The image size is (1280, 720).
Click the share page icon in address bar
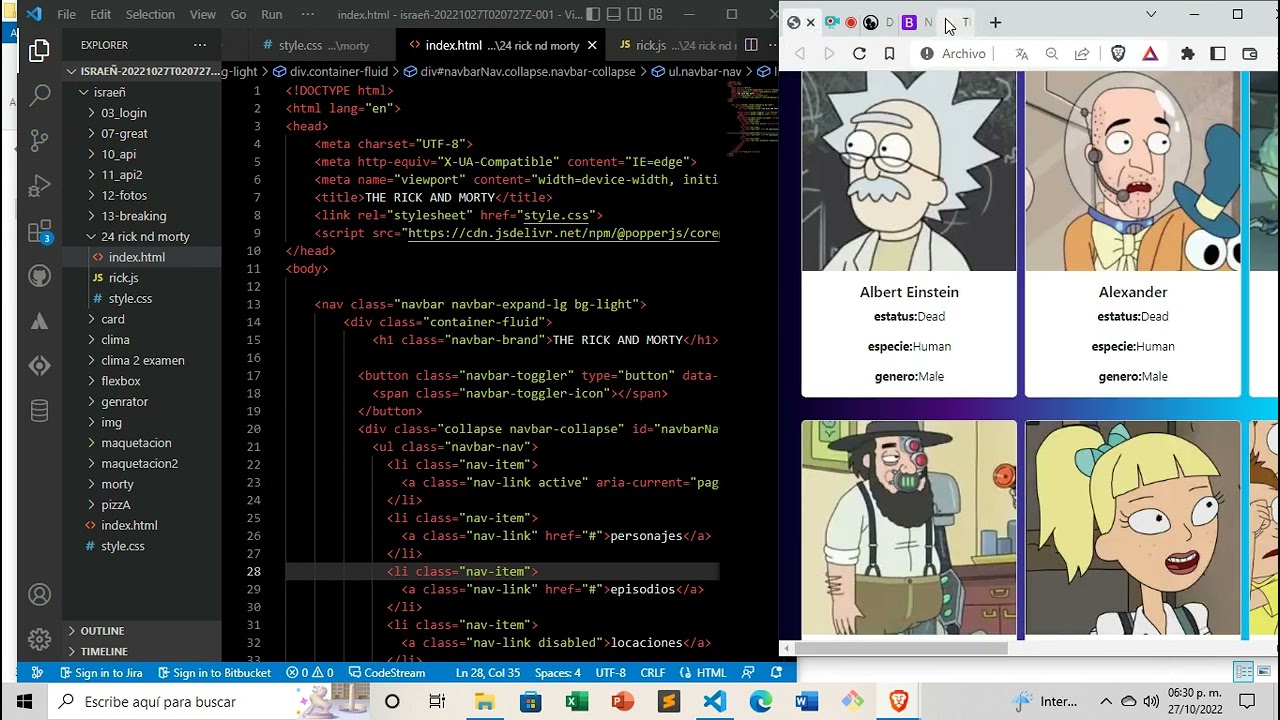[x=1082, y=54]
